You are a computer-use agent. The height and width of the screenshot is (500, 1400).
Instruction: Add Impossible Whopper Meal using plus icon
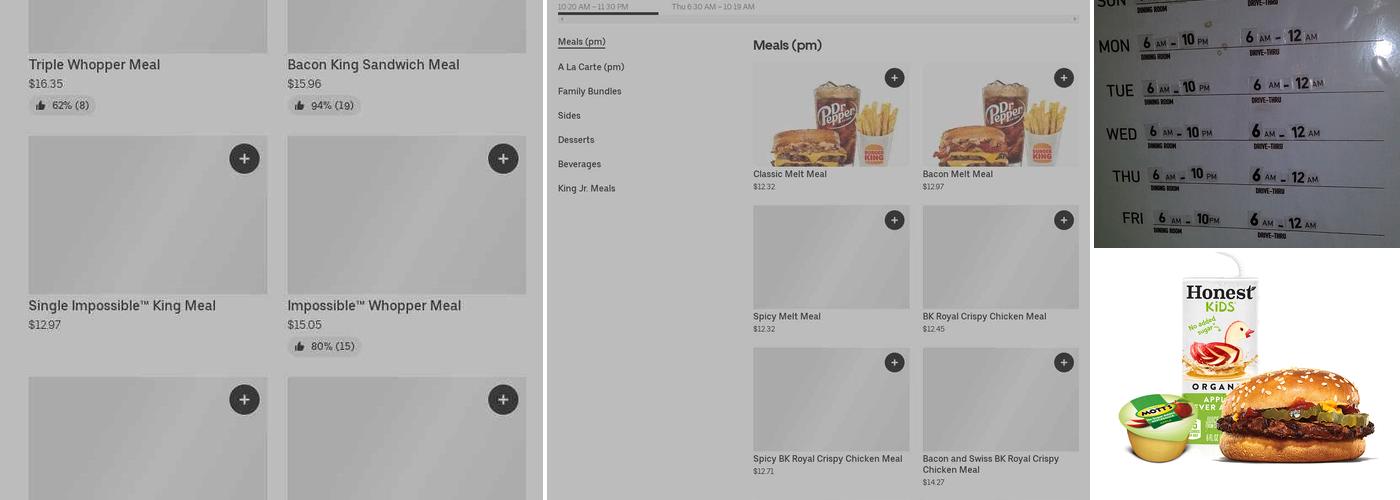coord(503,159)
